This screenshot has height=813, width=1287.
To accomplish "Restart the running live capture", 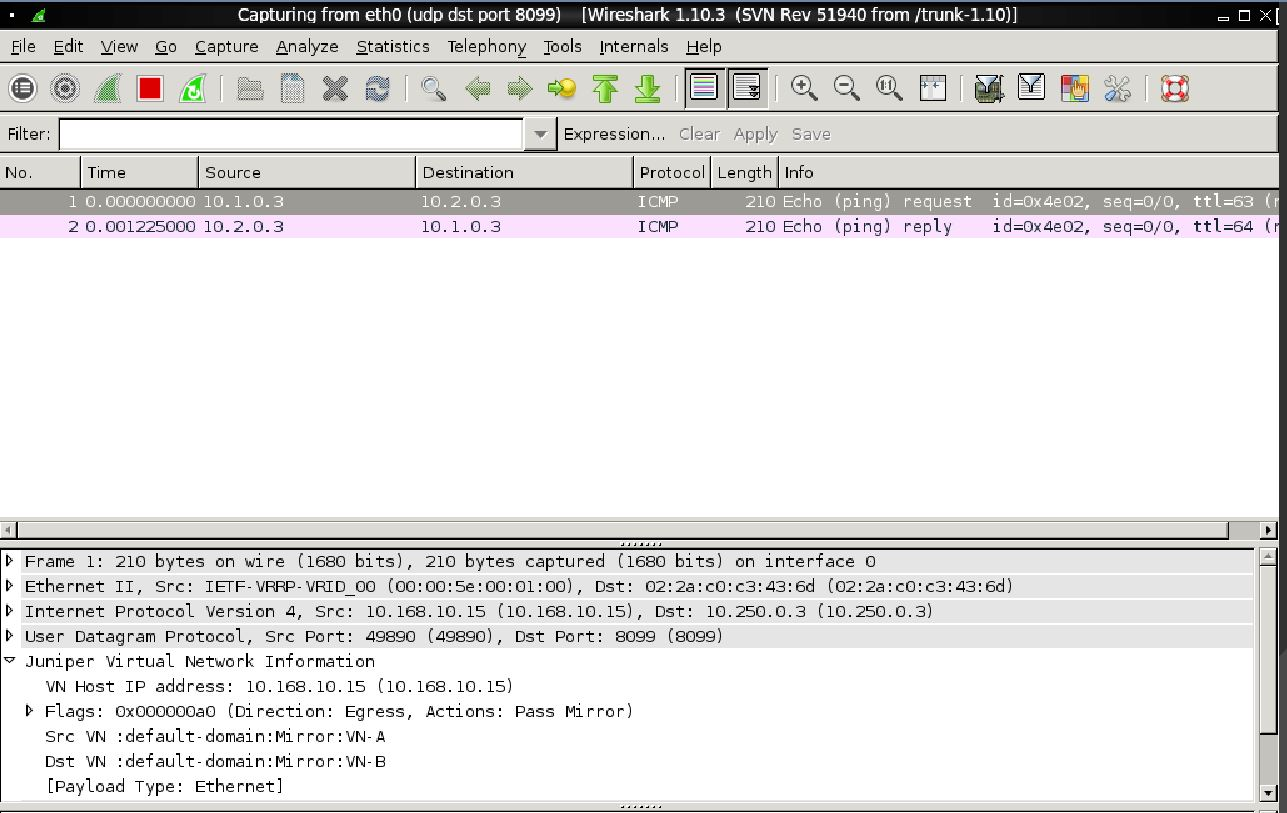I will tap(192, 89).
